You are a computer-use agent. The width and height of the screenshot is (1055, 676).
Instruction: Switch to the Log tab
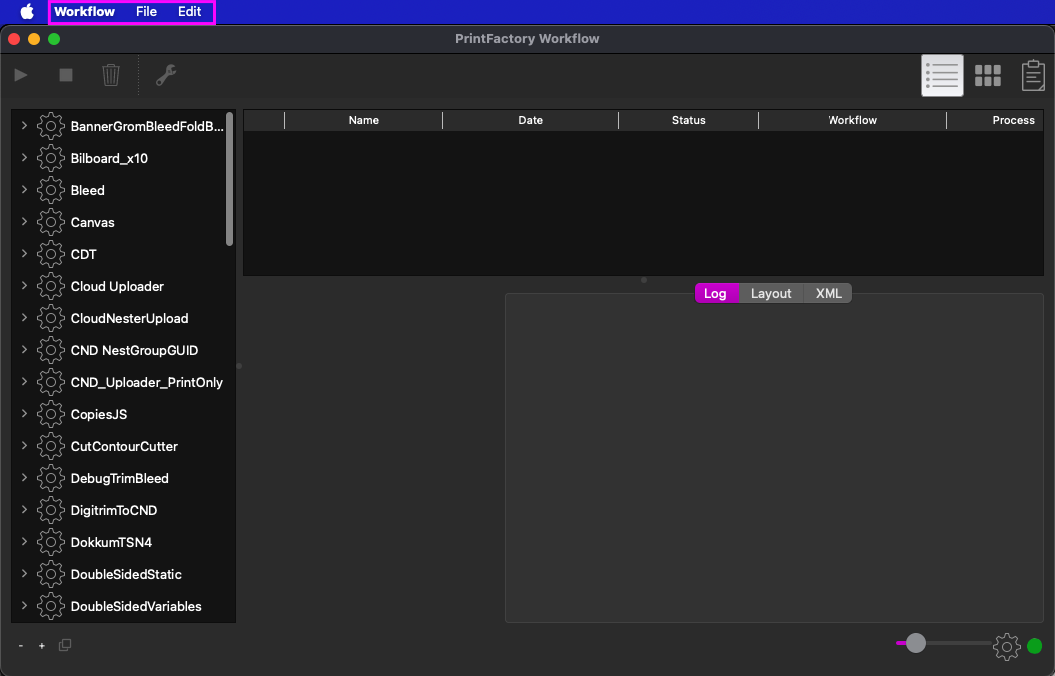pyautogui.click(x=715, y=293)
